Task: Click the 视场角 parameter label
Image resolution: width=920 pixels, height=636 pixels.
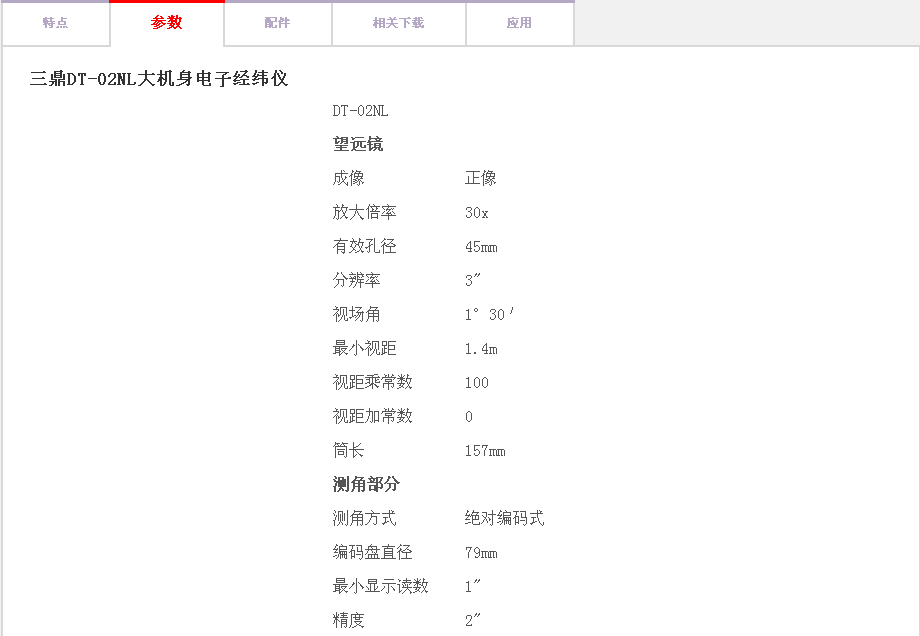Action: (357, 314)
